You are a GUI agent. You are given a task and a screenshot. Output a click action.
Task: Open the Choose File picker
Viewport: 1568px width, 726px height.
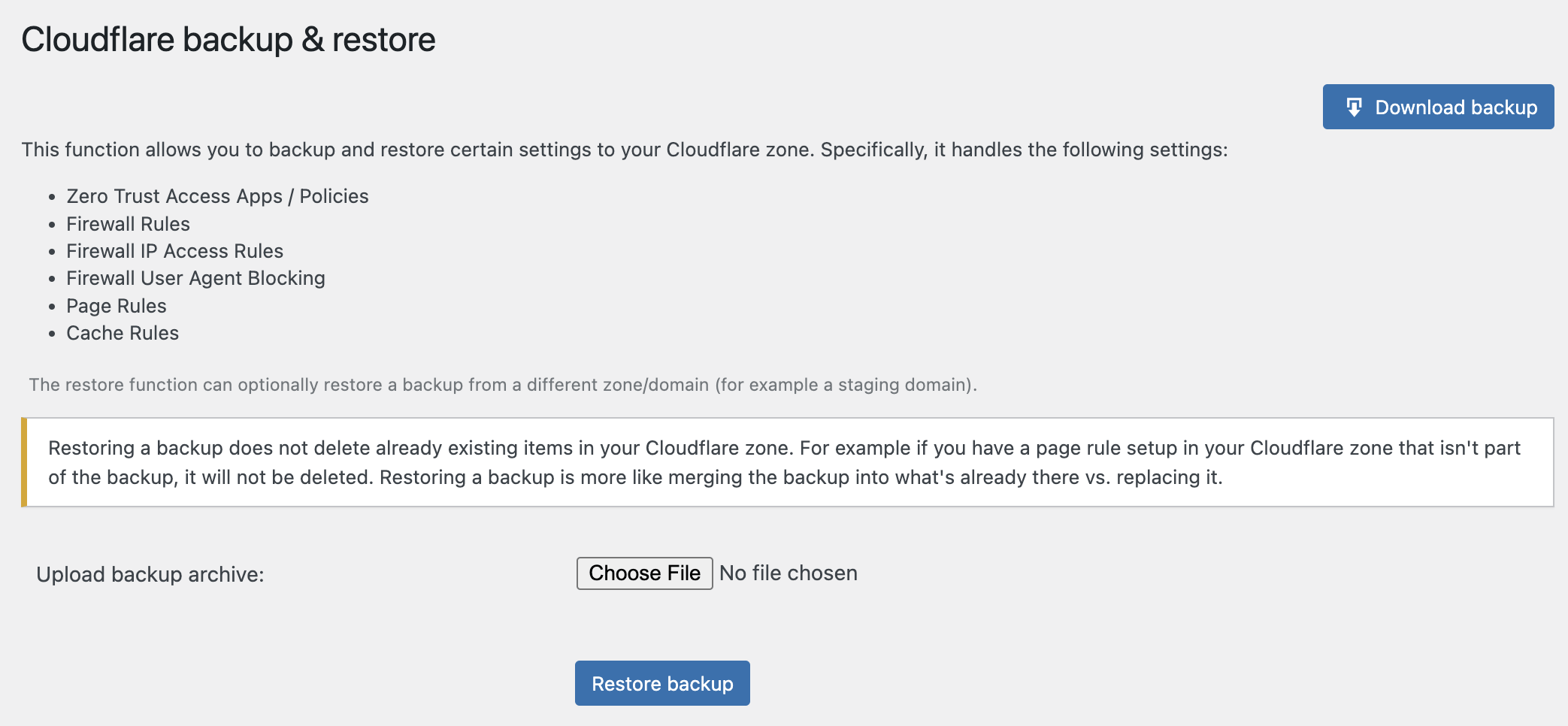[644, 573]
